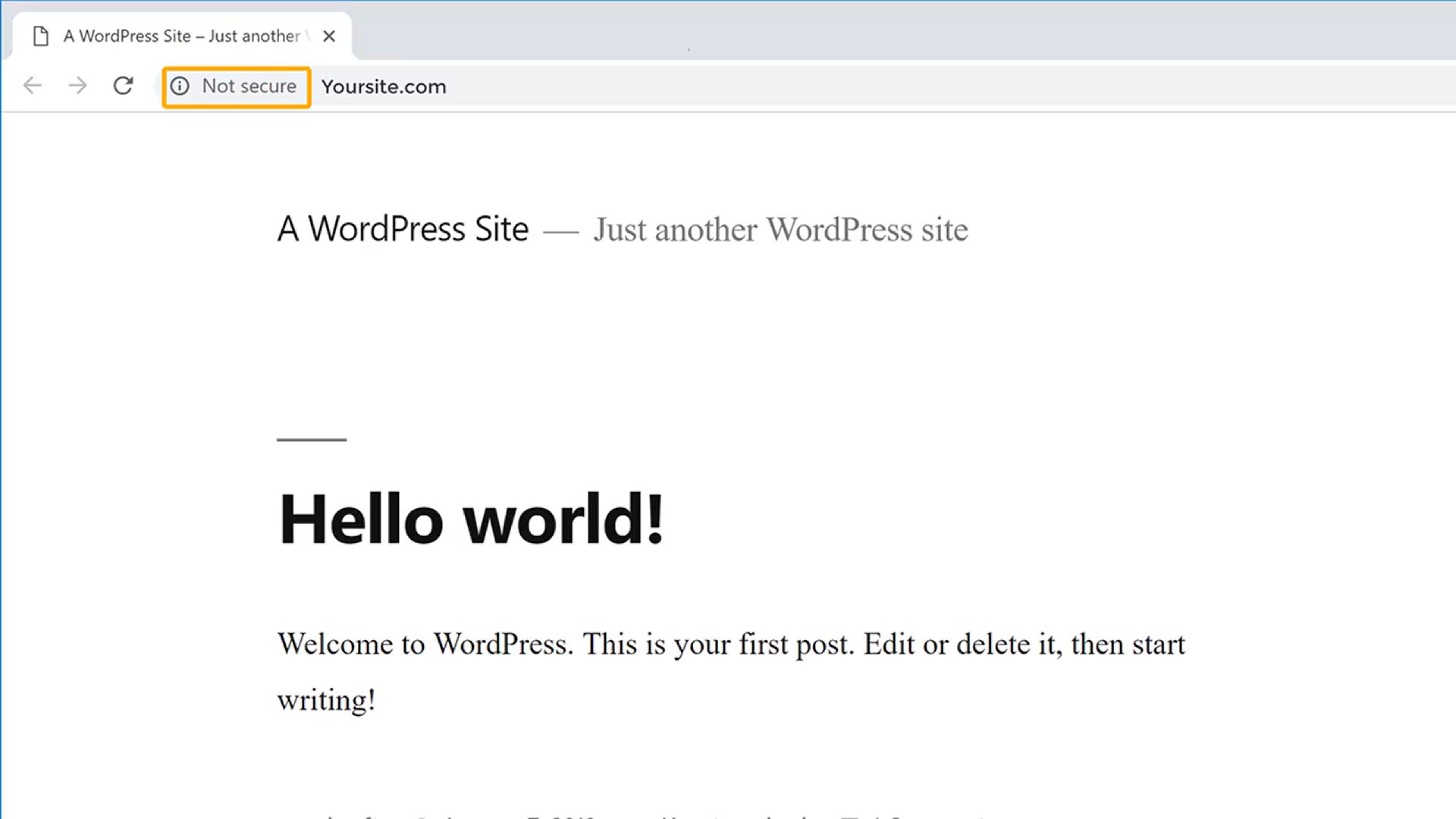The height and width of the screenshot is (819, 1456).
Task: Close the A WordPress Site tab
Action: [329, 36]
